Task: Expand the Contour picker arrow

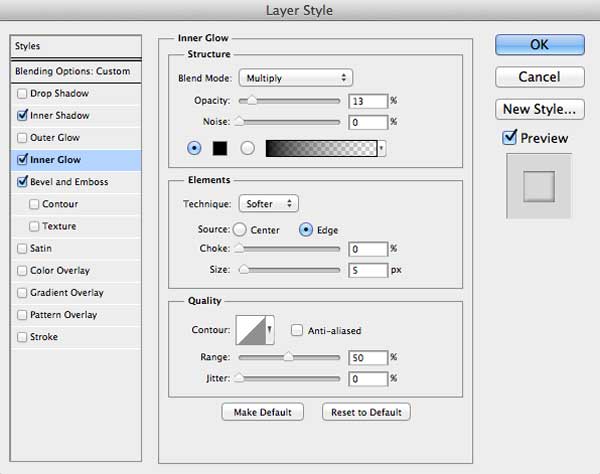Action: coord(270,330)
